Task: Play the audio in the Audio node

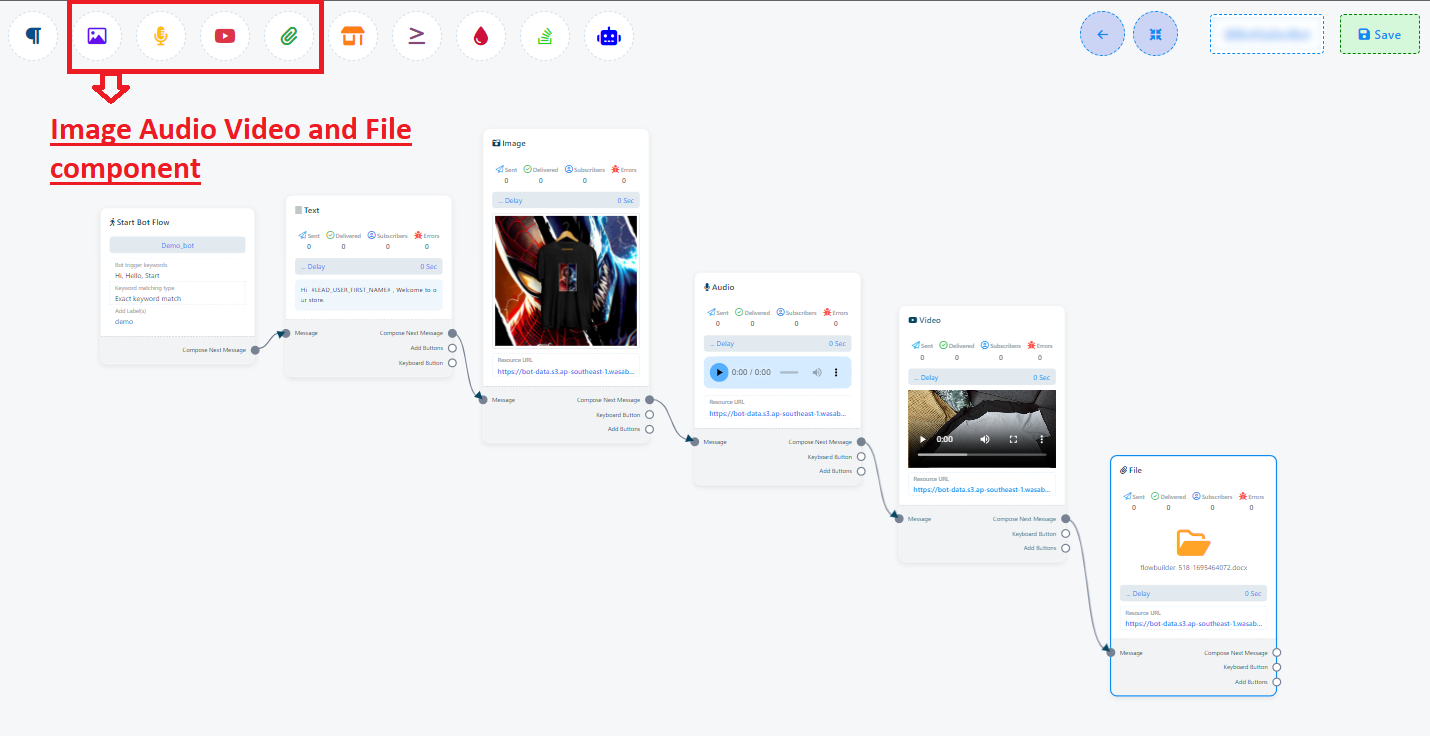Action: pos(719,372)
